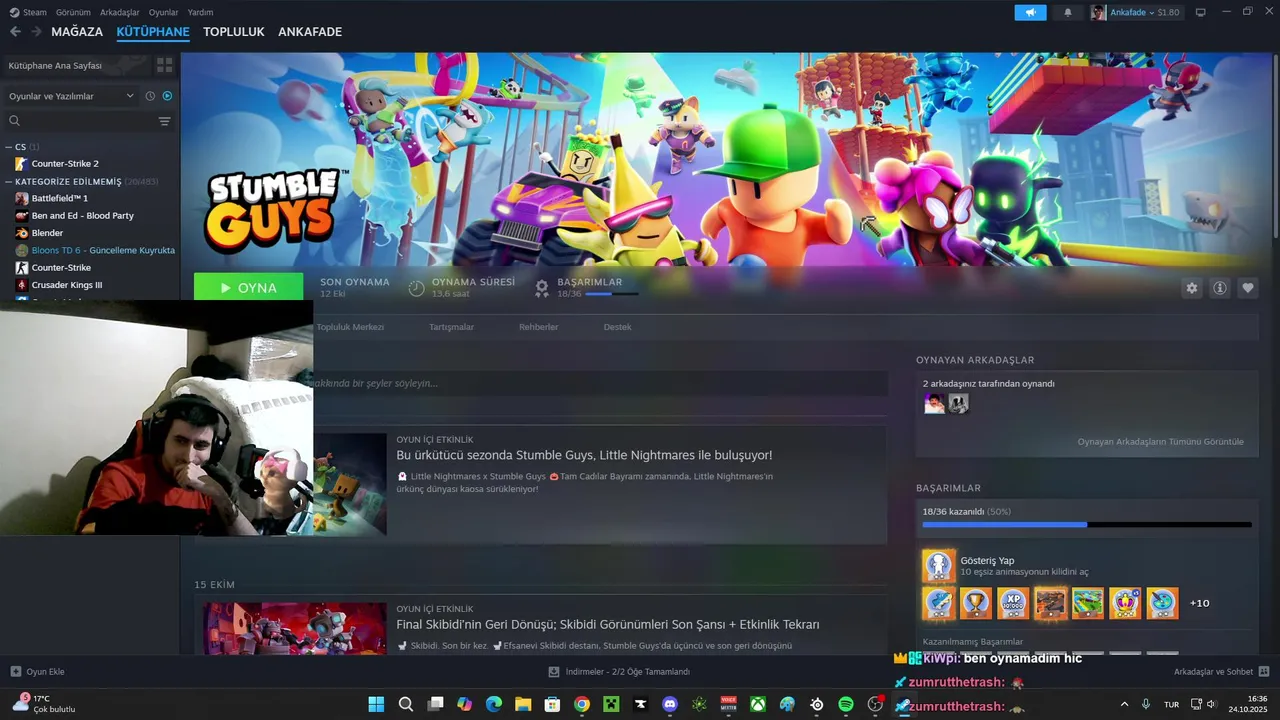Open Rehberler tab
1280x720 pixels.
(539, 327)
